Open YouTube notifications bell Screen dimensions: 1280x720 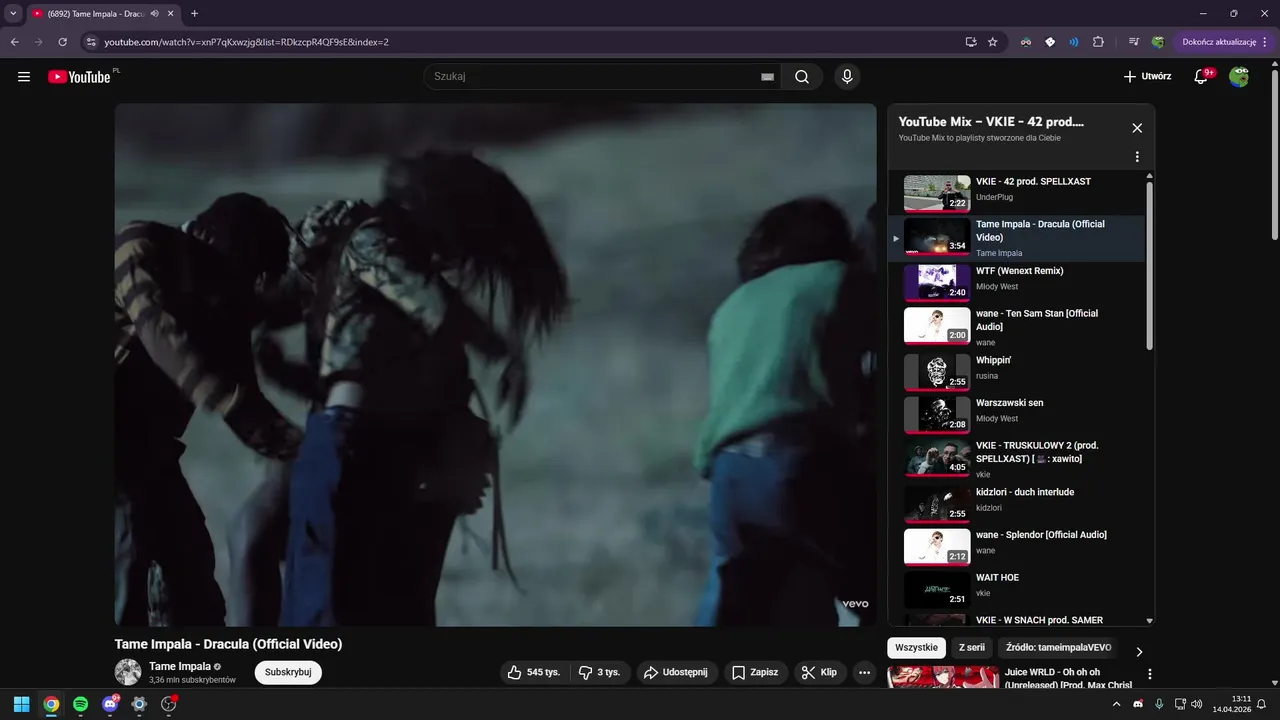coord(1202,77)
